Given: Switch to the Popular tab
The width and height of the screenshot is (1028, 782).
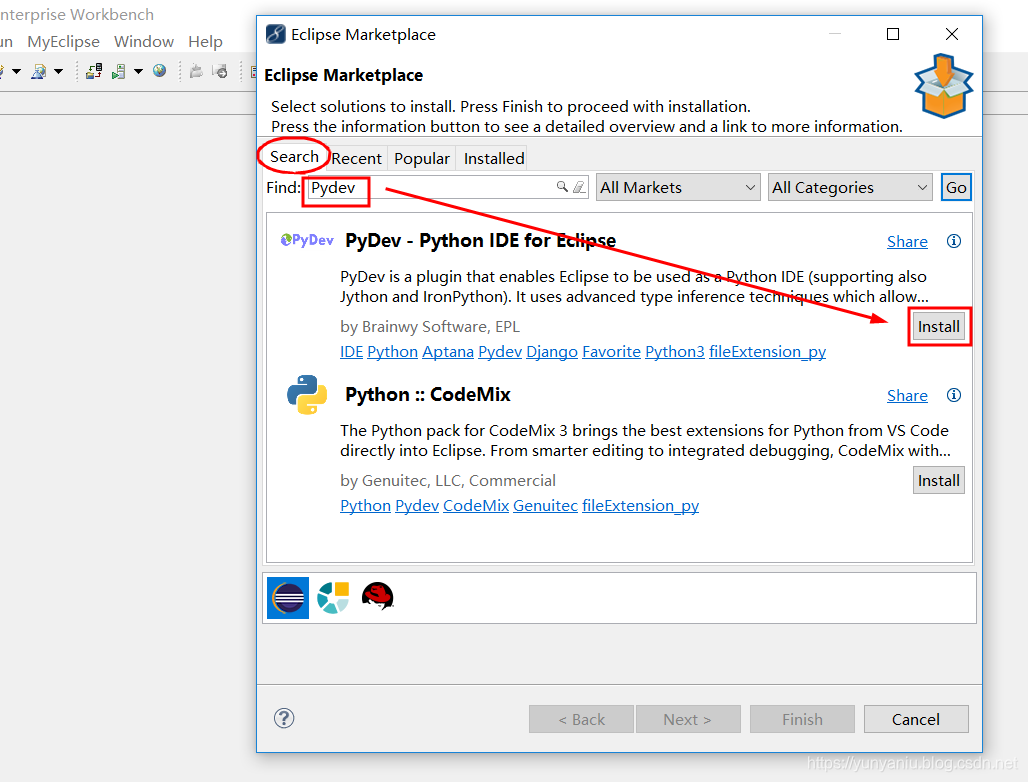Looking at the screenshot, I should pos(422,159).
